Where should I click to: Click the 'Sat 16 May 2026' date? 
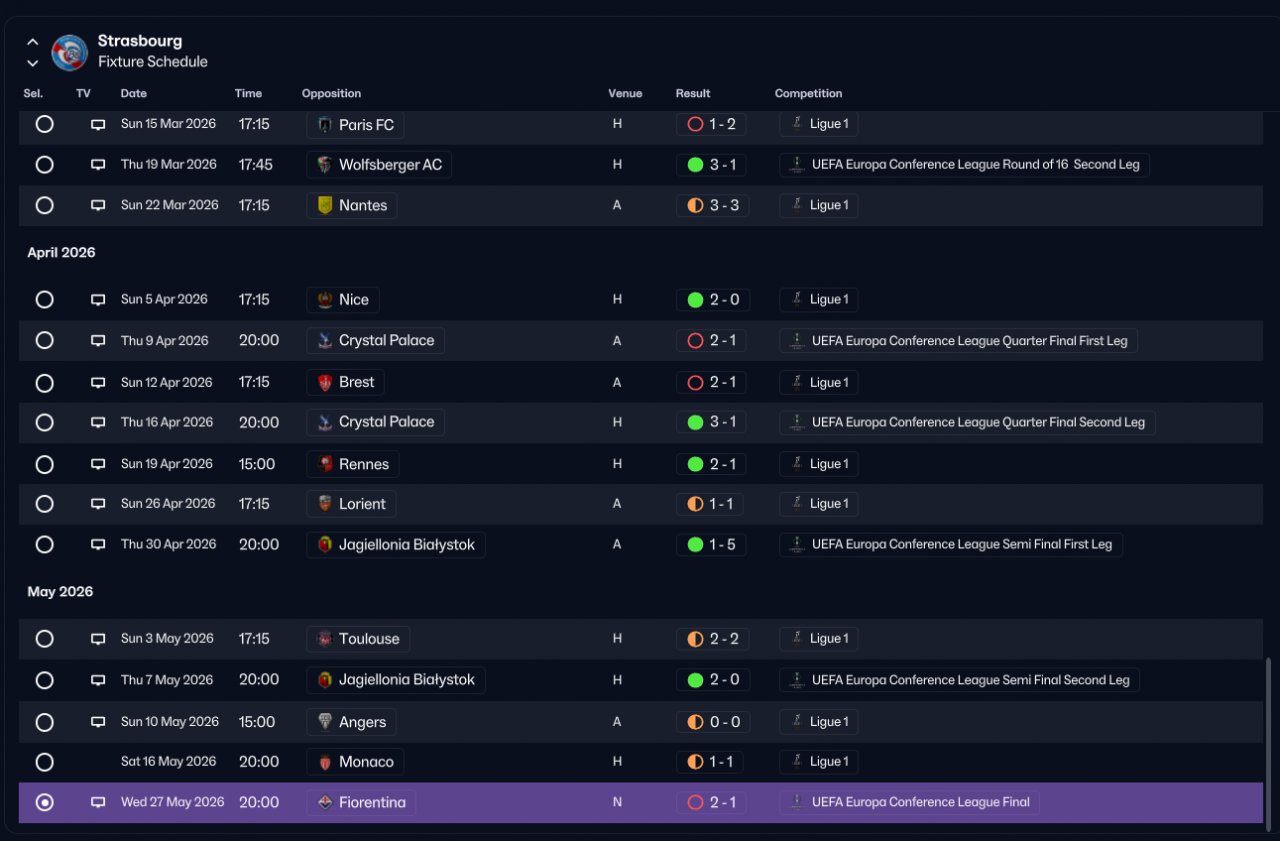coord(169,762)
